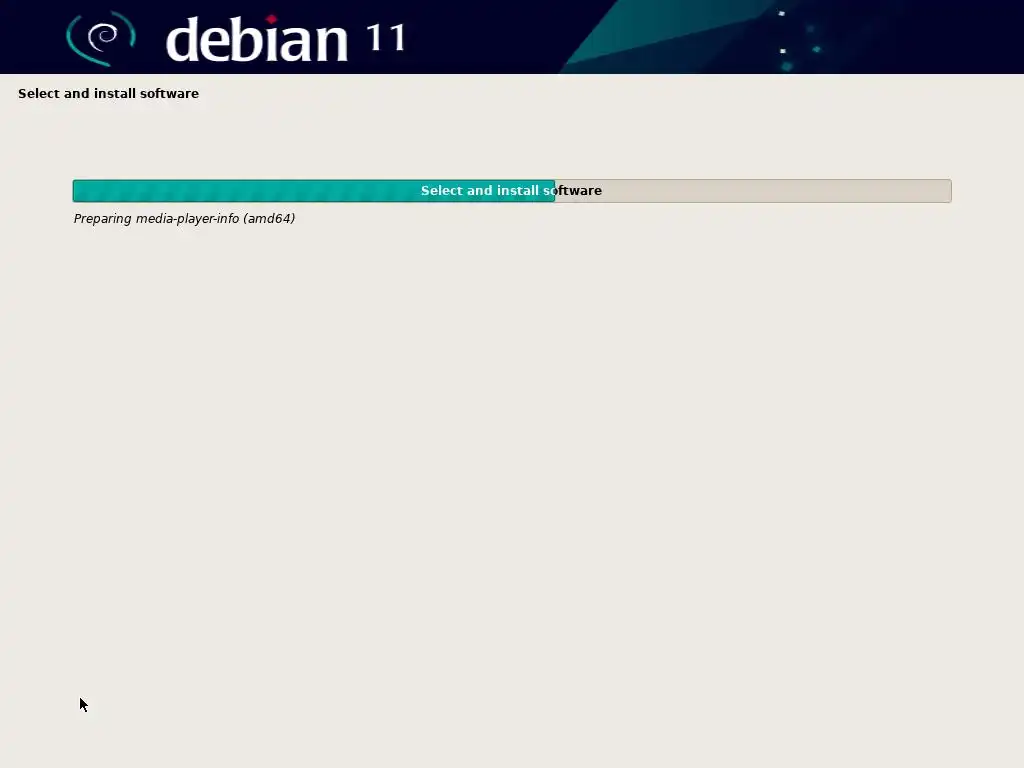The image size is (1024, 768).
Task: Click the Debian swirl logo
Action: [x=101, y=38]
